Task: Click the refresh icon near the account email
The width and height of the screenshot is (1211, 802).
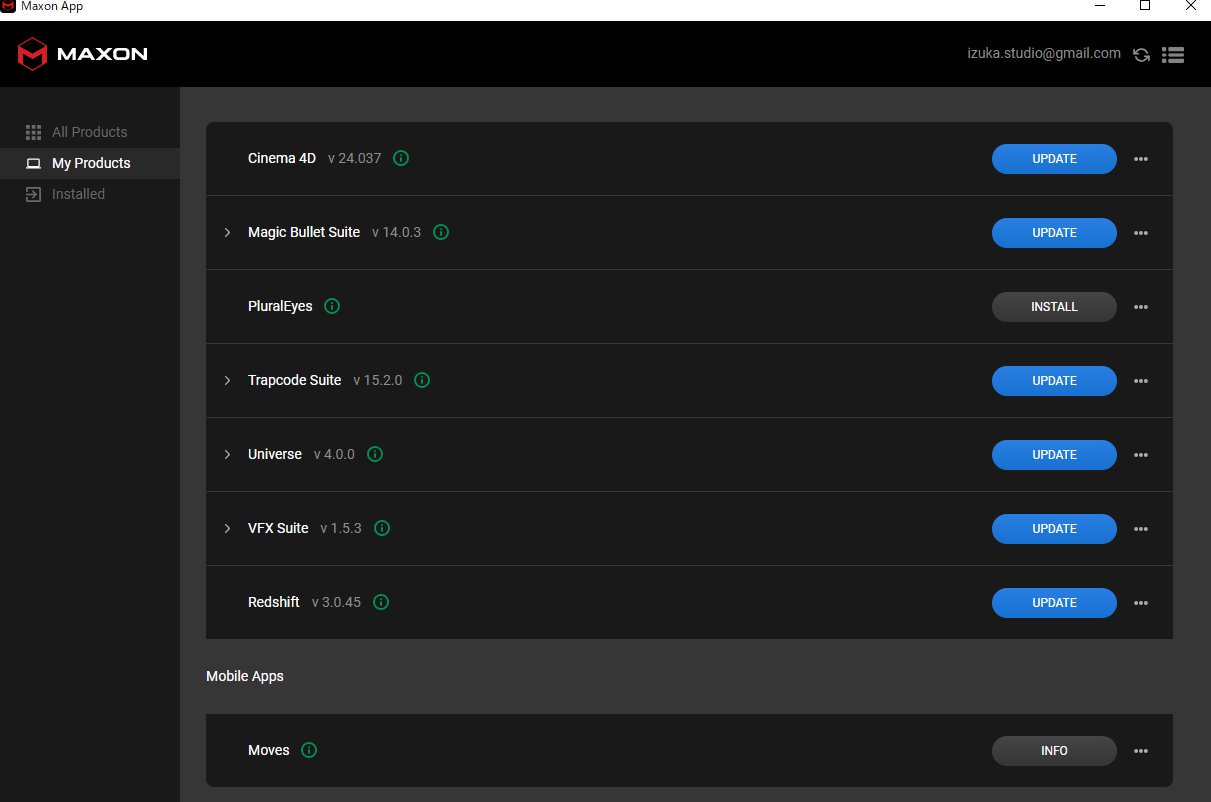Action: pyautogui.click(x=1141, y=54)
